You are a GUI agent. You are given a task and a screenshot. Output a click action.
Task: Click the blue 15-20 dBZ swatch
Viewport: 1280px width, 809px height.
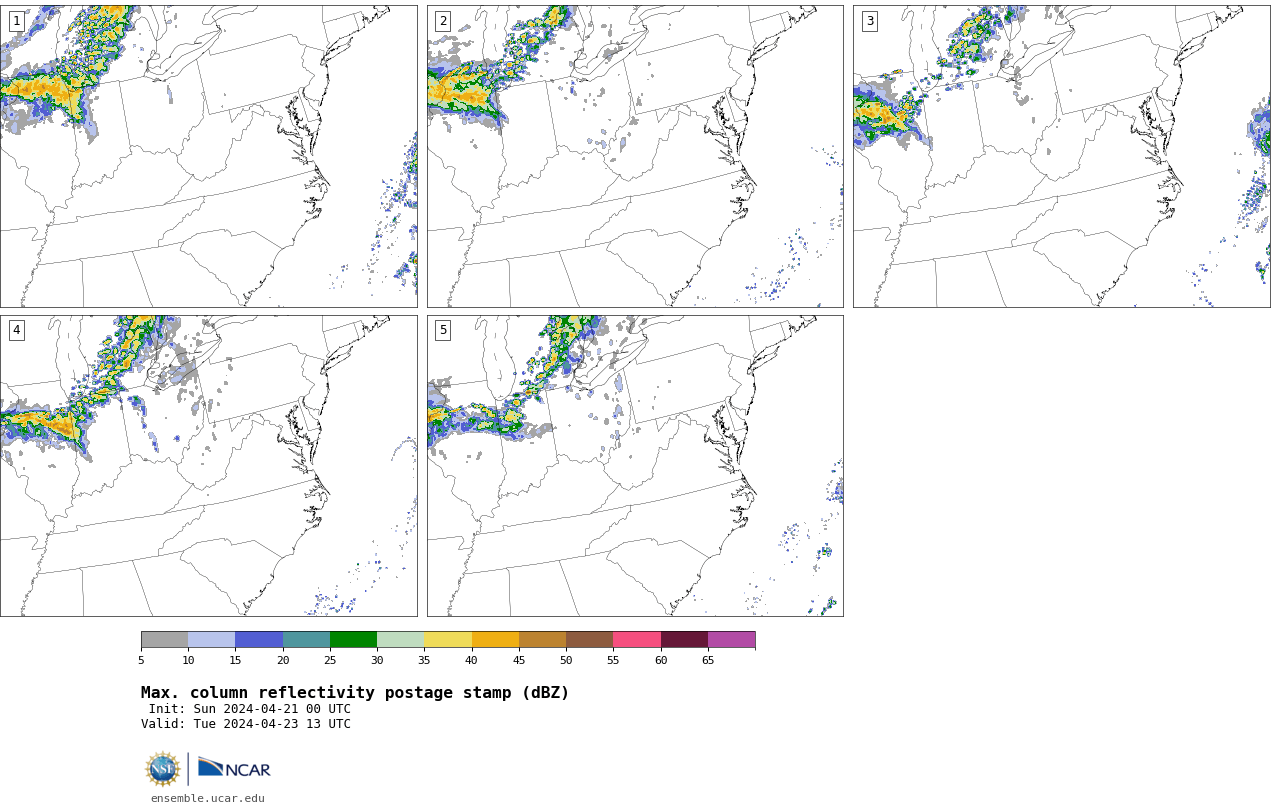(x=259, y=640)
